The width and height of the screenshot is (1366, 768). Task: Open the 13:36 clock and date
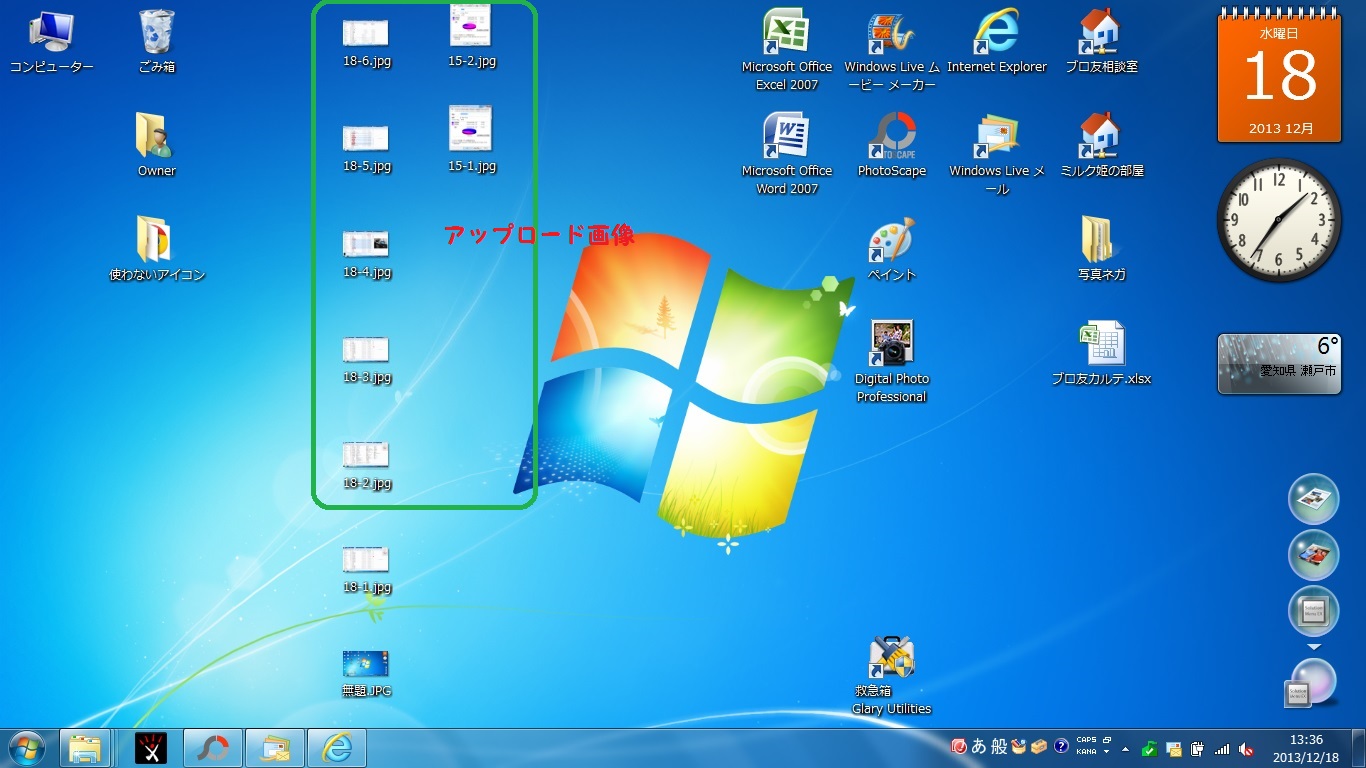pyautogui.click(x=1306, y=748)
